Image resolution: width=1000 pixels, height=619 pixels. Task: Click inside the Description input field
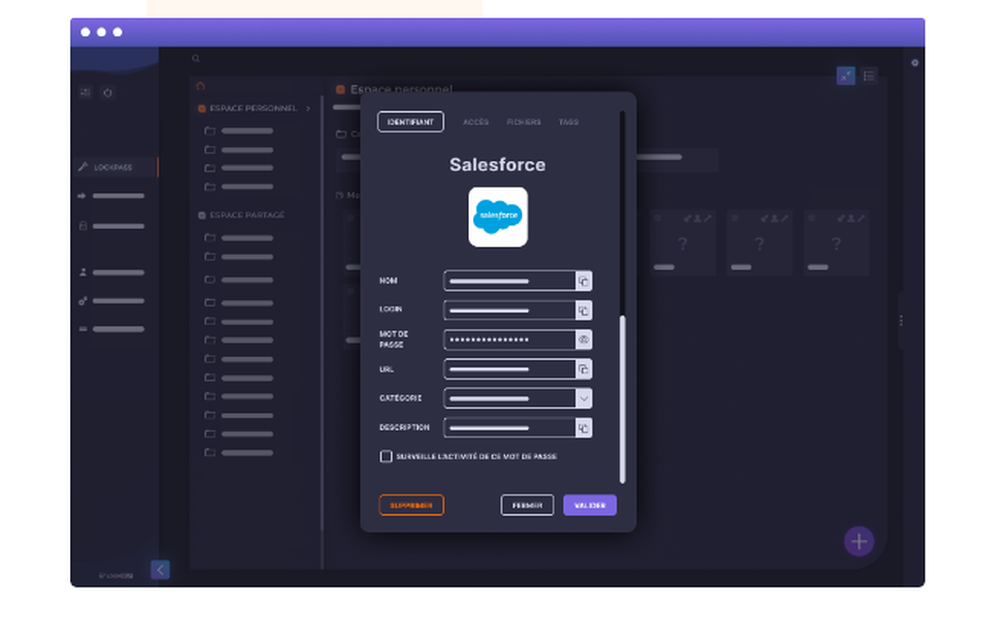pos(510,428)
